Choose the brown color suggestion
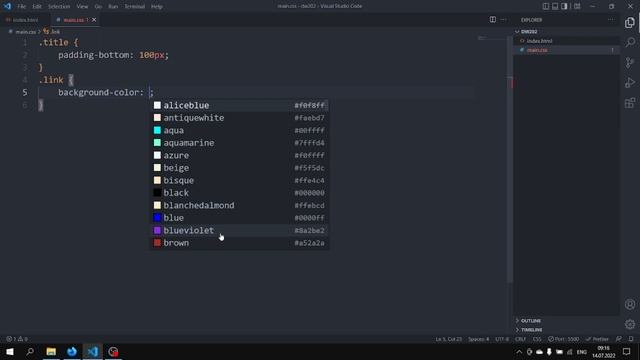This screenshot has width=640, height=360. coord(239,243)
